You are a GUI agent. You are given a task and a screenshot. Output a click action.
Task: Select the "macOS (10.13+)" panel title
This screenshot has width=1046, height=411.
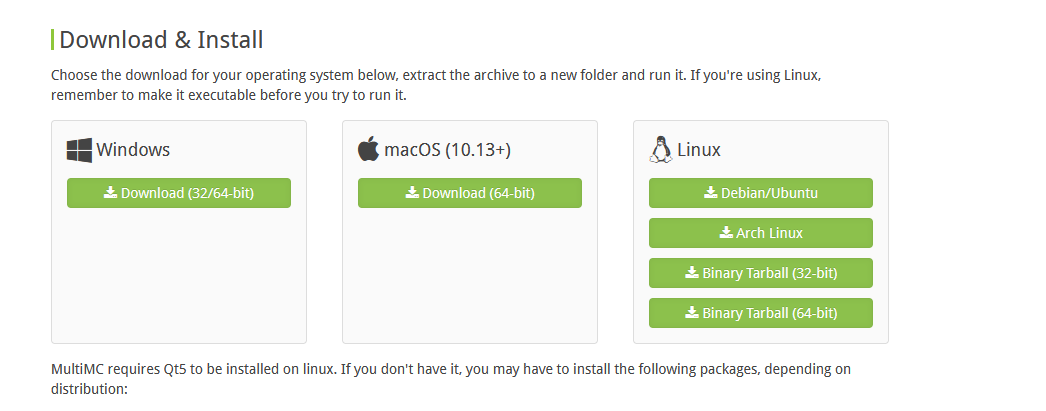click(x=448, y=150)
